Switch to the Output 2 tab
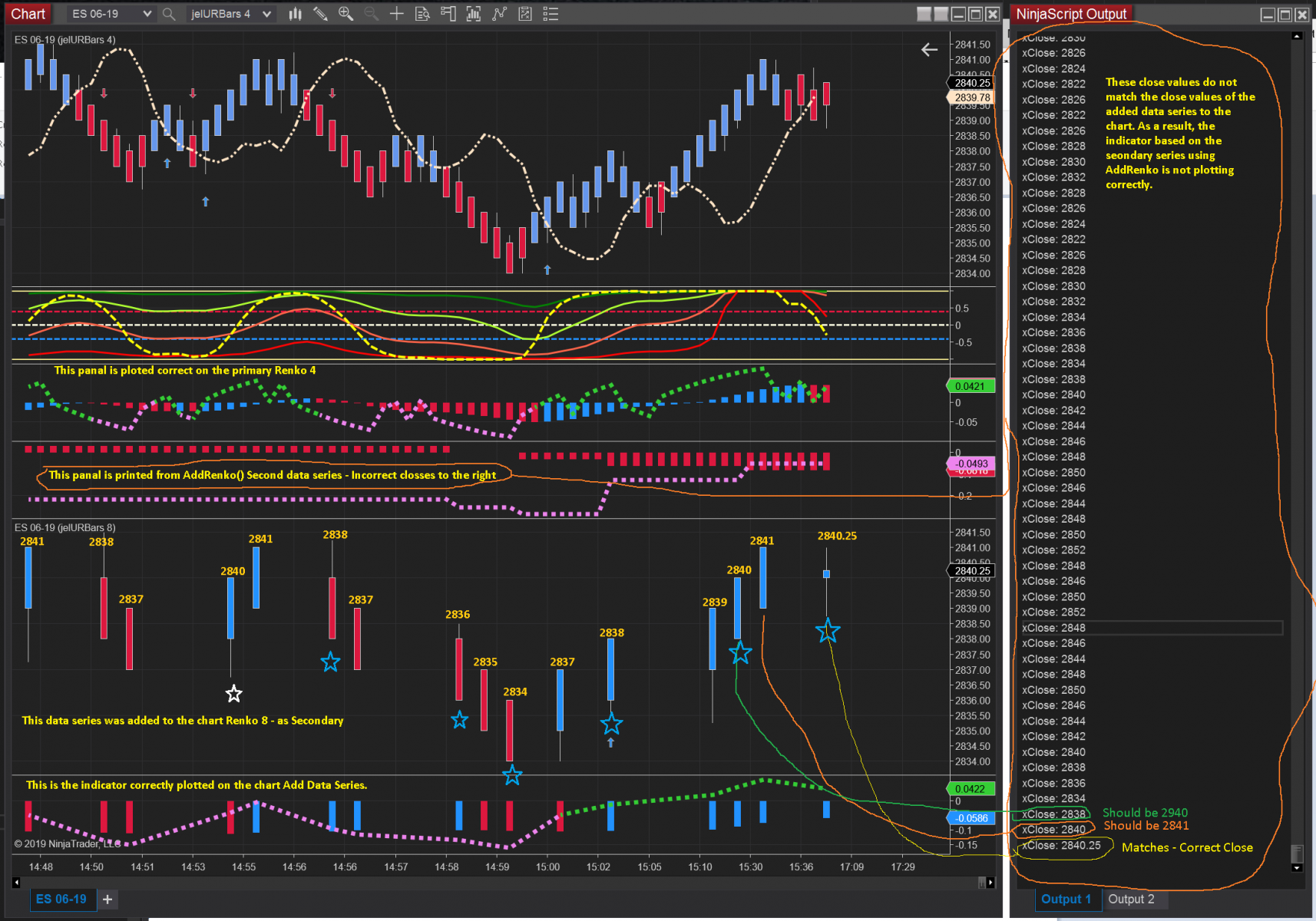 tap(1131, 899)
